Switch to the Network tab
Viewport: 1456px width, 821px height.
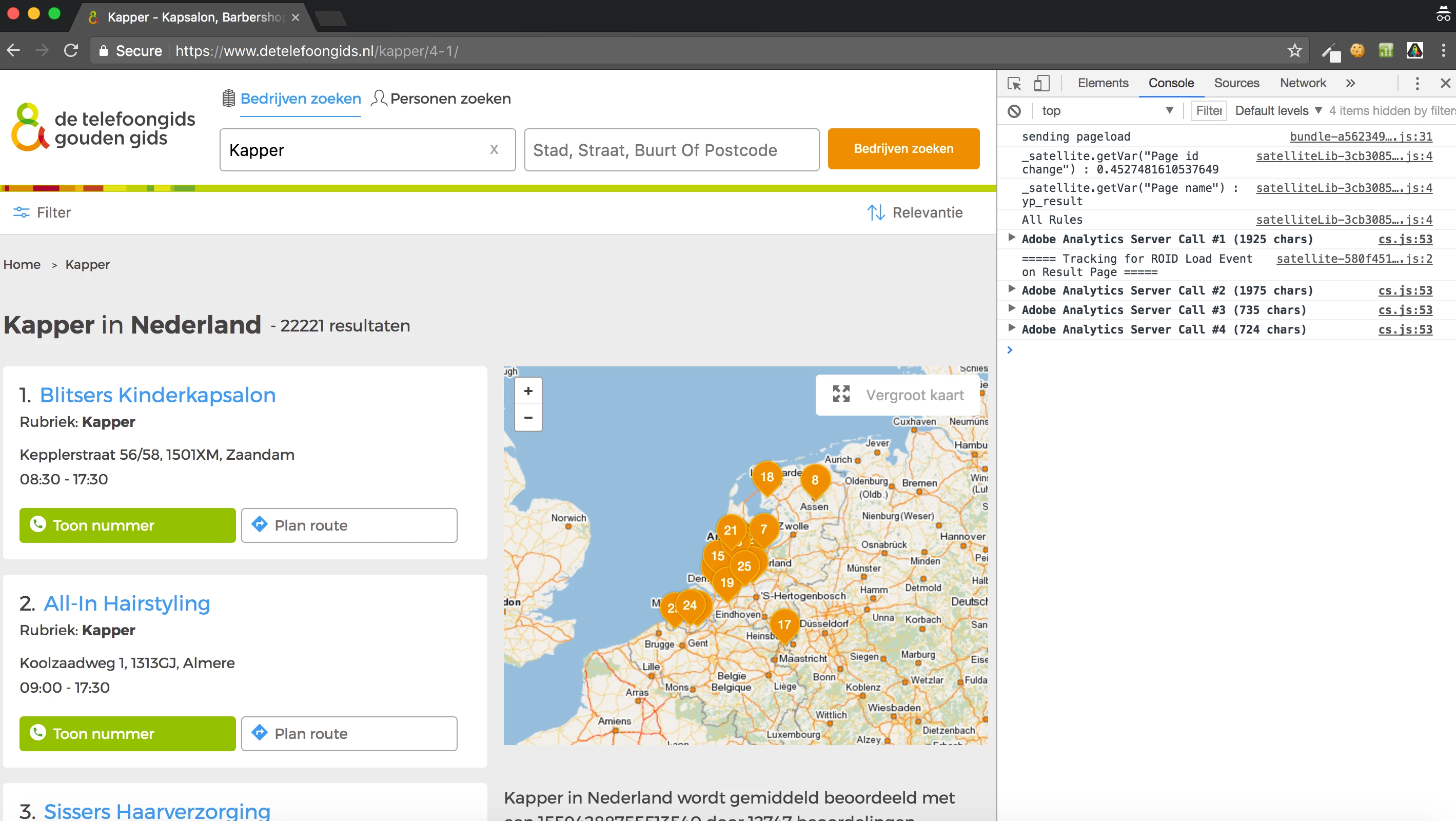1302,83
